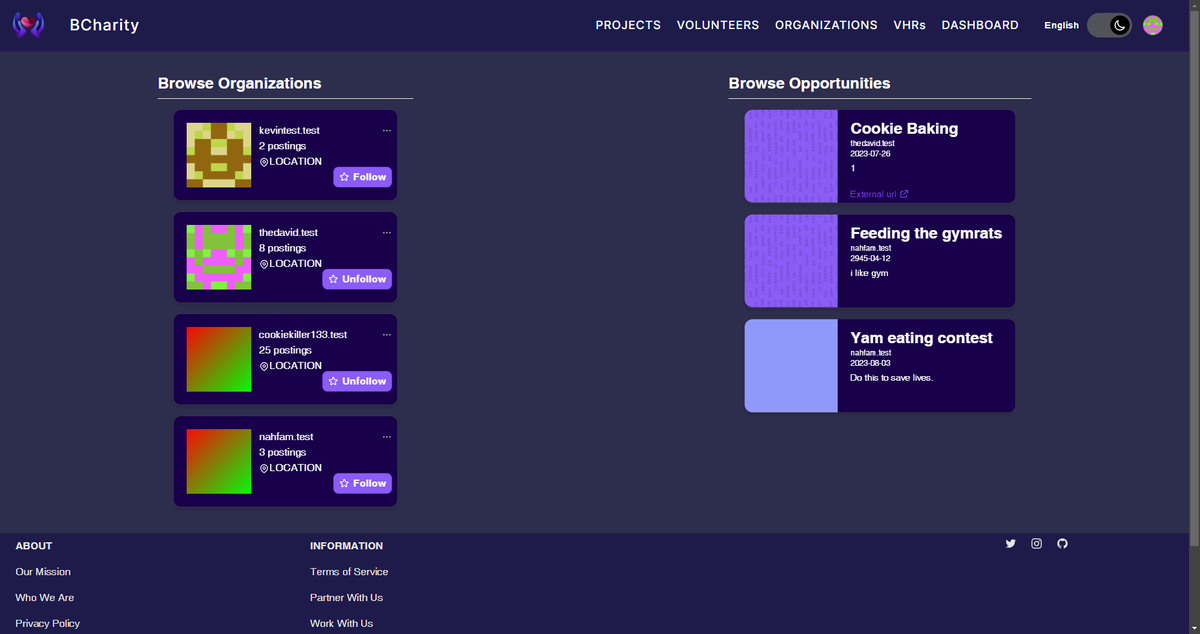Unfollow the cookiekiller133.test organization
Screen dimensions: 1200x634
click(x=357, y=381)
